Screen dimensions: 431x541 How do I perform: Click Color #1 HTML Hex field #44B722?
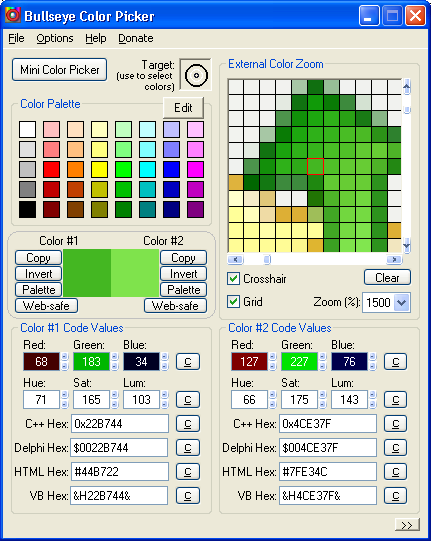click(120, 472)
